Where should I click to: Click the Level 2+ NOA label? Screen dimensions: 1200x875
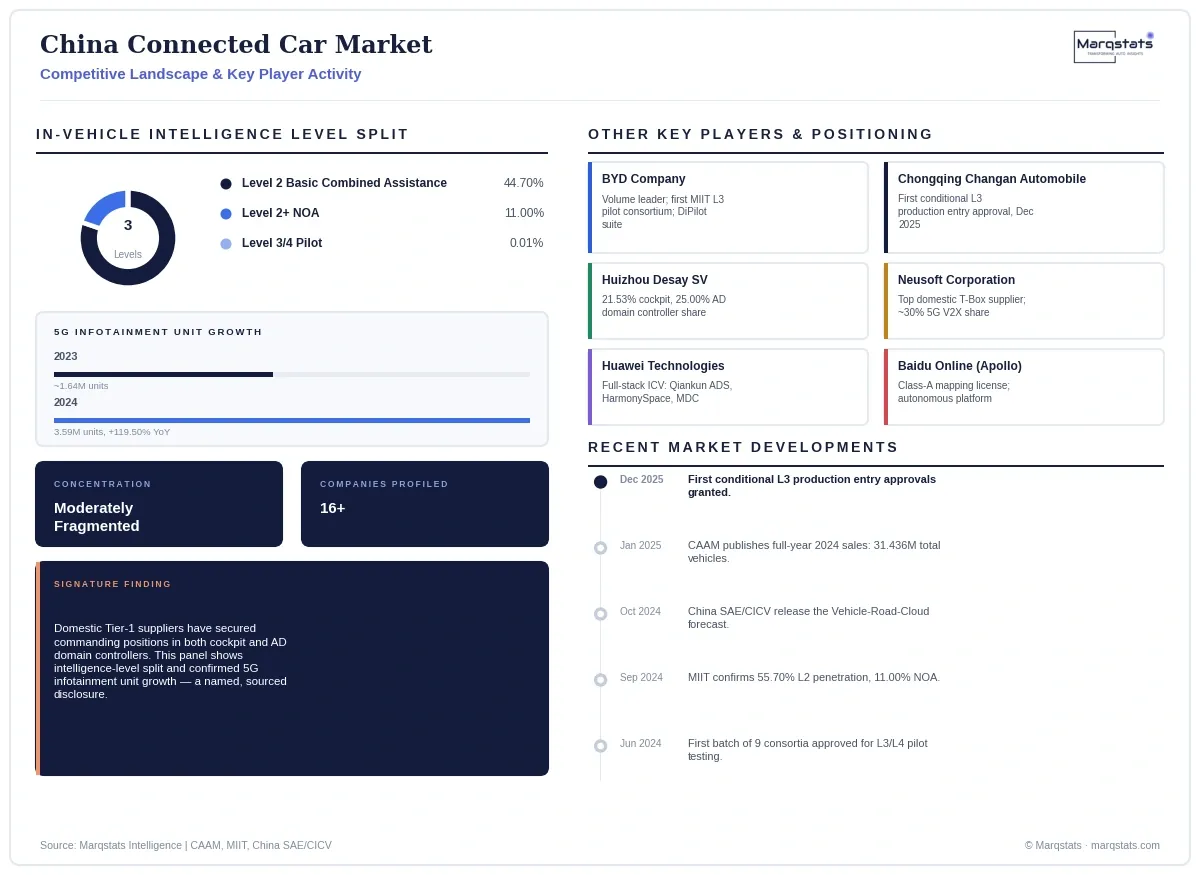click(x=281, y=213)
